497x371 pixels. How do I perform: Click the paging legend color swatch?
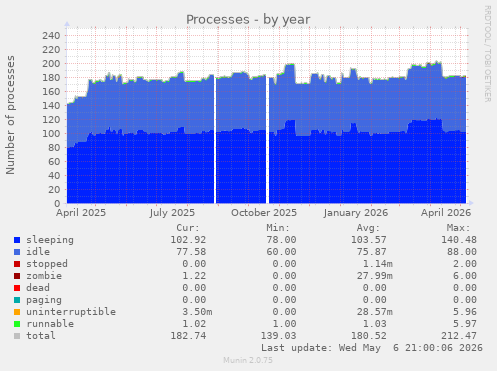point(17,300)
